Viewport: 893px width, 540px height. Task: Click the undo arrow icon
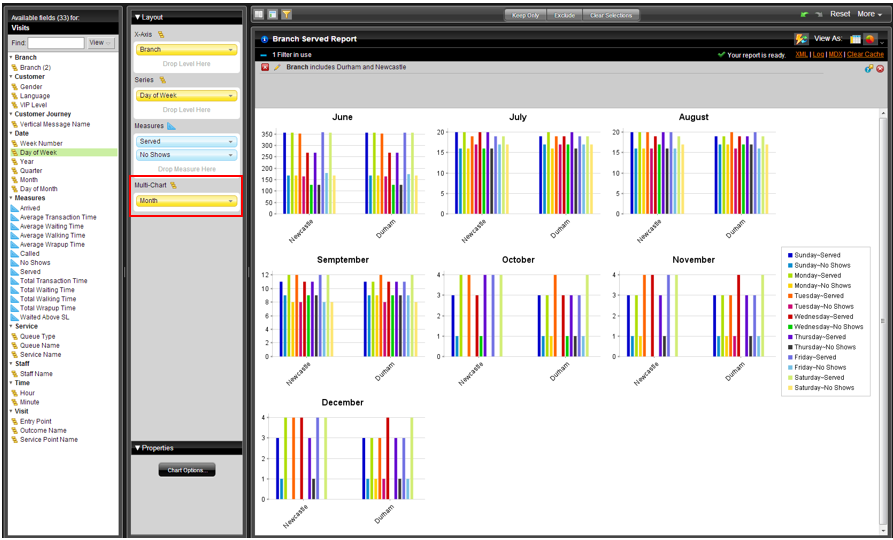click(804, 15)
